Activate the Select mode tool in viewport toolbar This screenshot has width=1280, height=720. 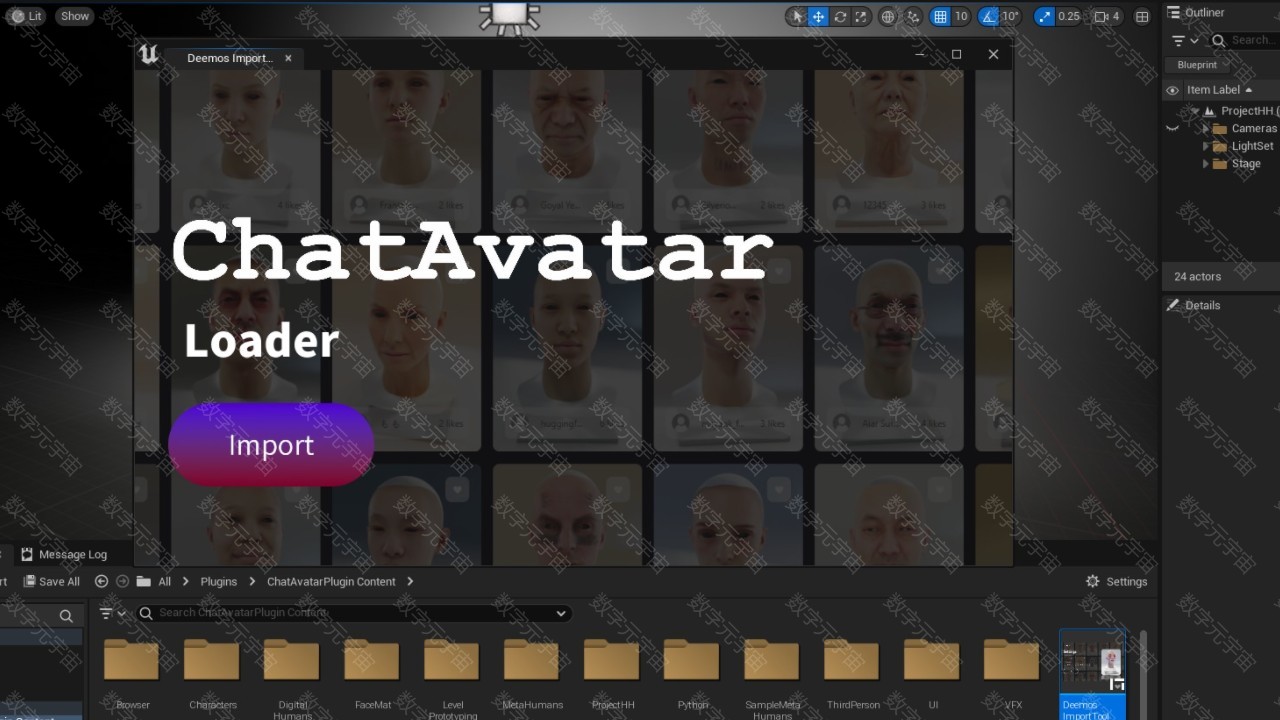pyautogui.click(x=797, y=16)
